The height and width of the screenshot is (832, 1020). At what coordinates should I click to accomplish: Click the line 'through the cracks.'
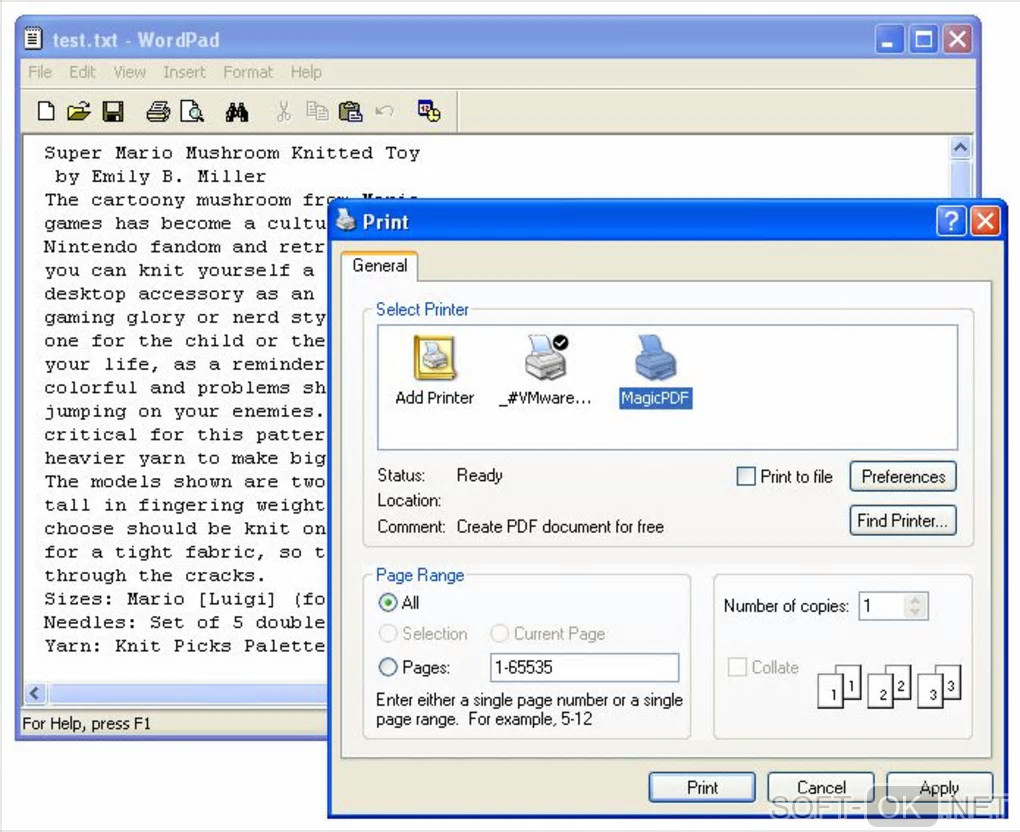point(155,576)
